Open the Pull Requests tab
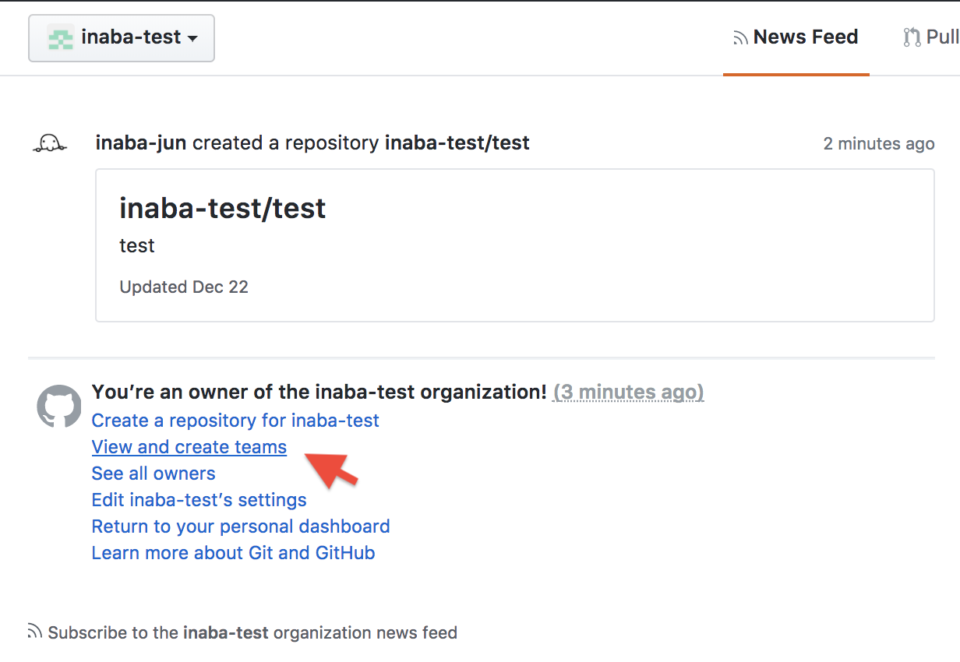 (x=931, y=38)
